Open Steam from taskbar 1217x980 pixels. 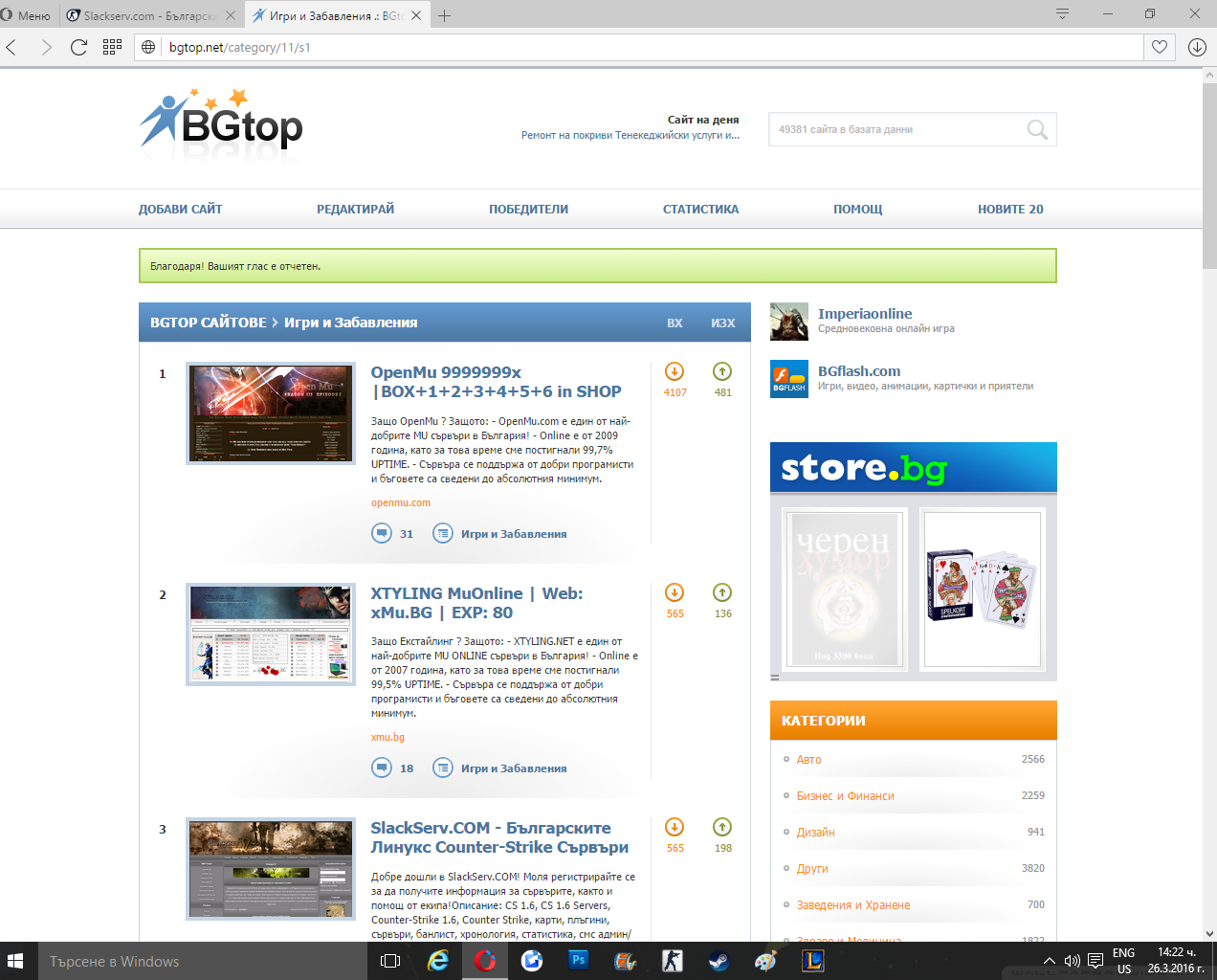[x=719, y=961]
